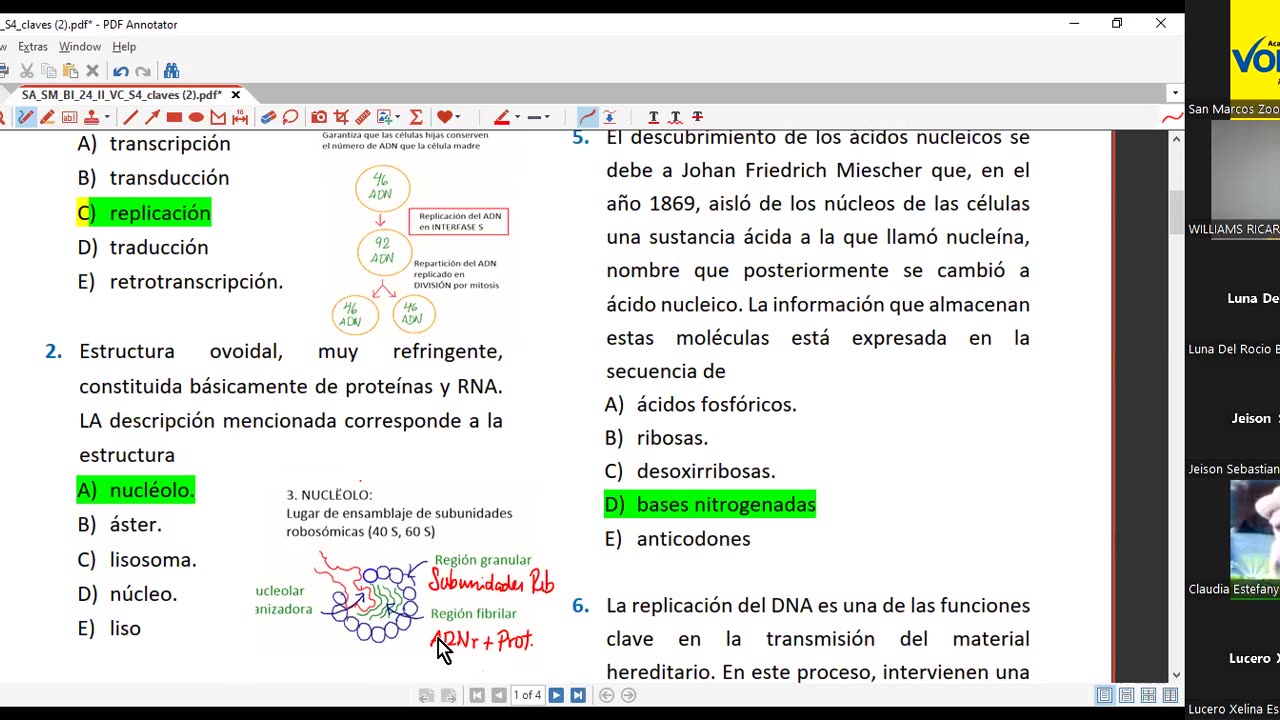Click the Favorites heart icon
Viewport: 1280px width, 720px height.
point(445,117)
